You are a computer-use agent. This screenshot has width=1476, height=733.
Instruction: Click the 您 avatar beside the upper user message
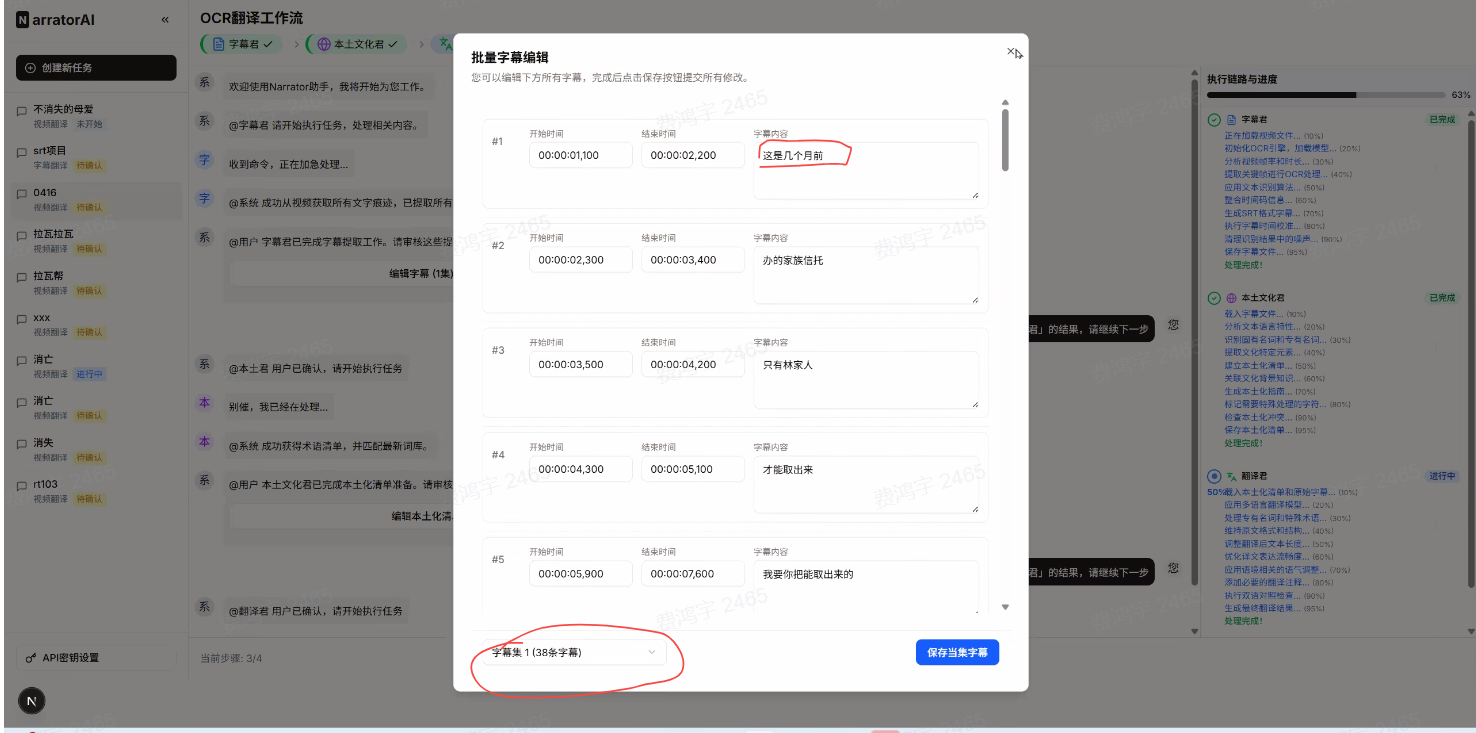1173,325
